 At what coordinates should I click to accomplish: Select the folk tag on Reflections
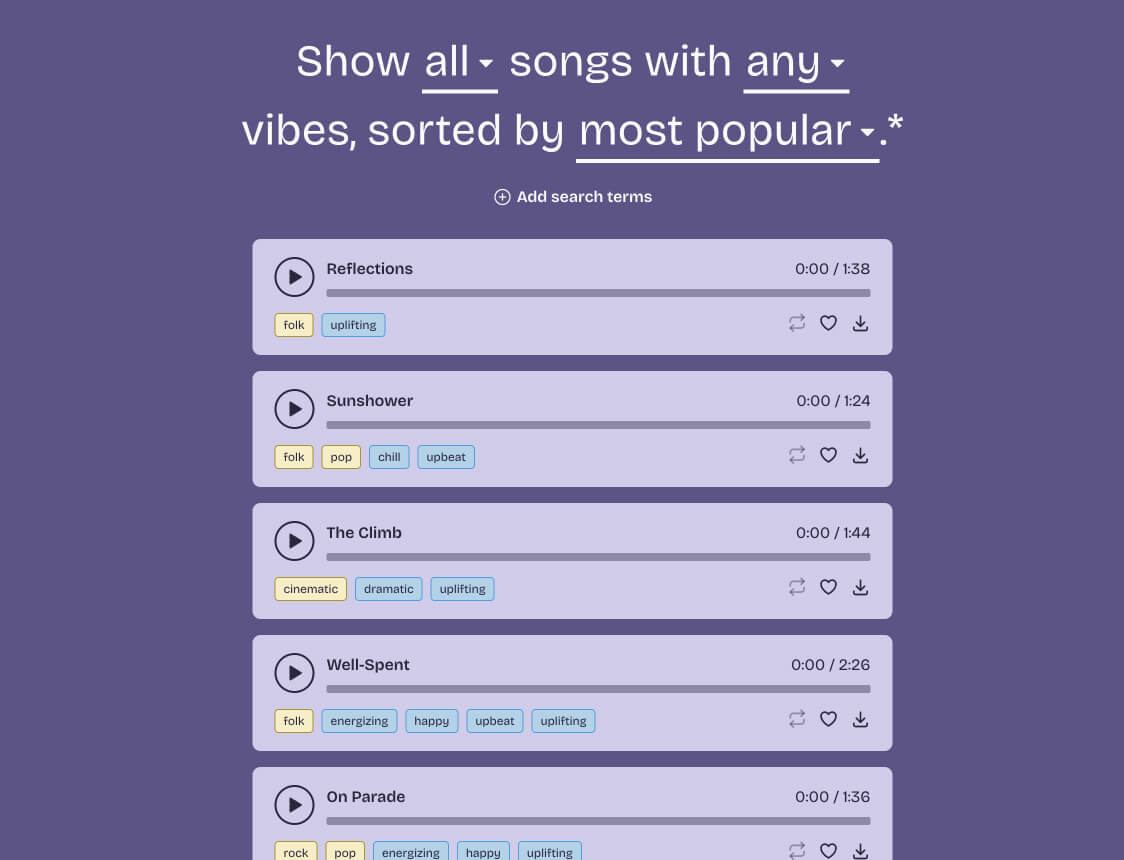tap(293, 324)
